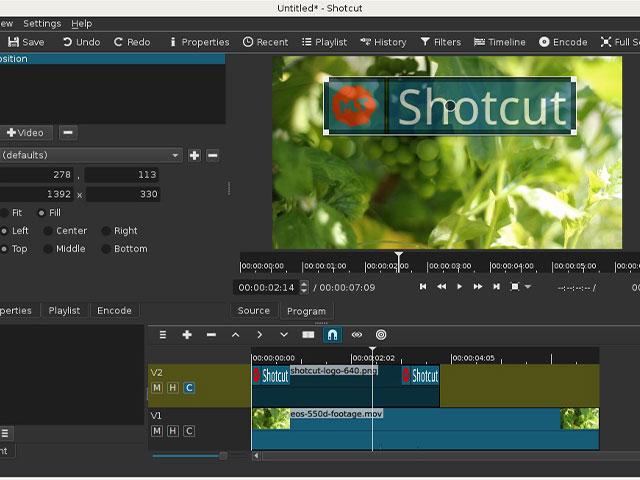Fast forward playback in the player
The height and width of the screenshot is (480, 640).
[x=478, y=287]
